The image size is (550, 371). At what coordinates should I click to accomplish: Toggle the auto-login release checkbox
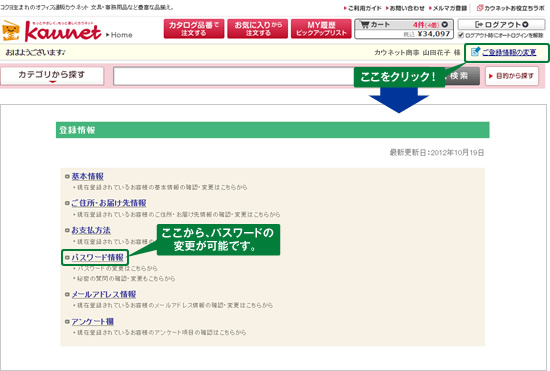(461, 35)
